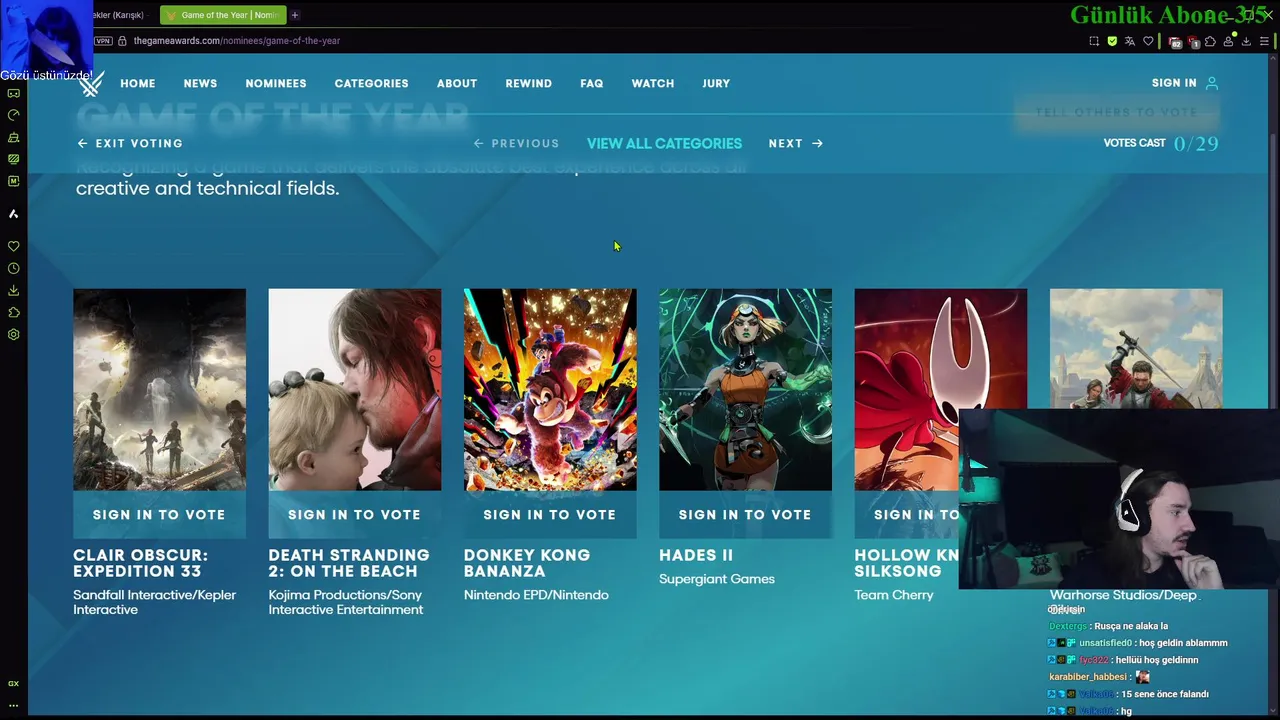The image size is (1280, 720).
Task: Select Donkey Kong Bananza artwork
Action: (550, 389)
